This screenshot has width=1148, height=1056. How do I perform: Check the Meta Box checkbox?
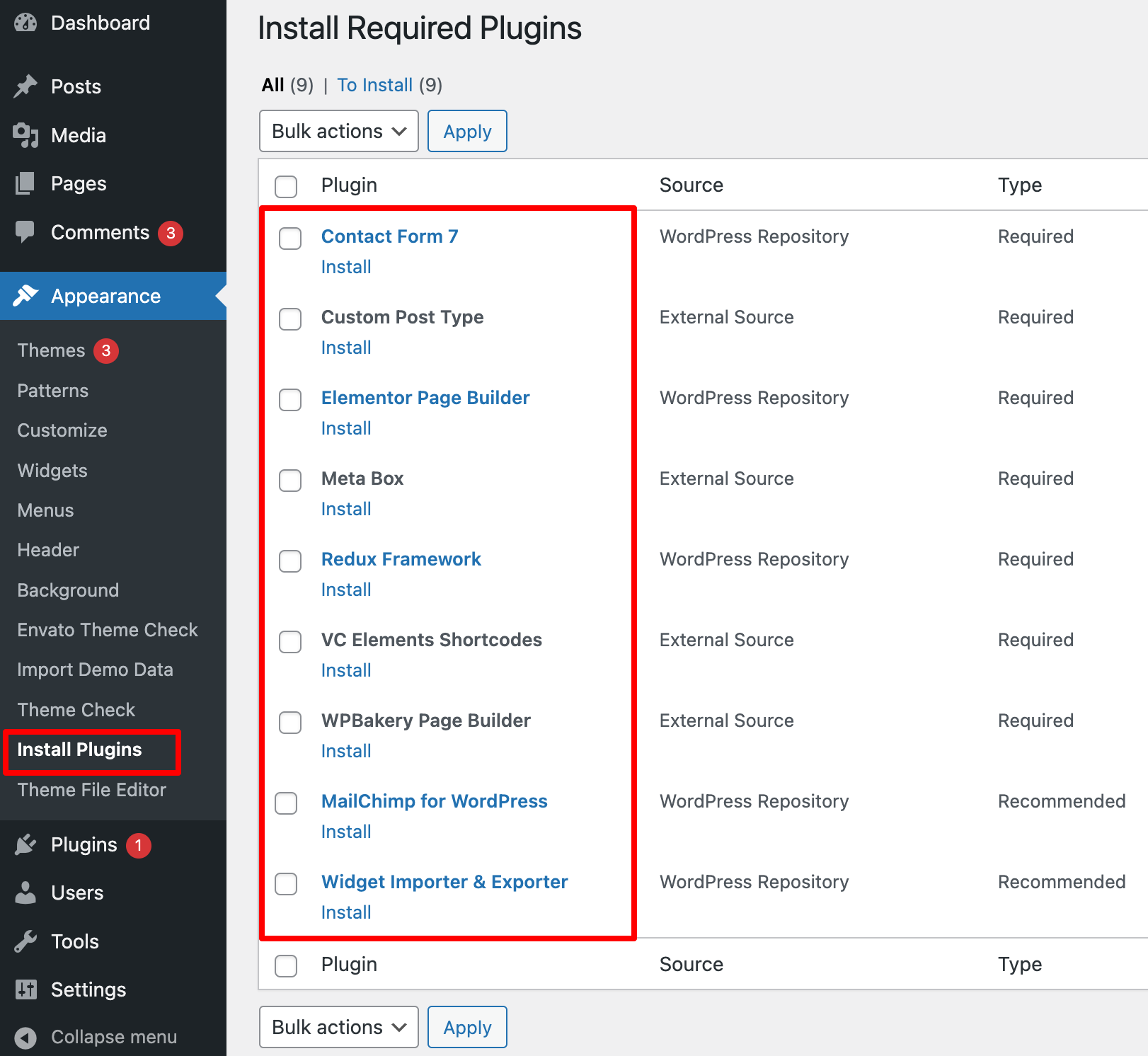pos(290,481)
